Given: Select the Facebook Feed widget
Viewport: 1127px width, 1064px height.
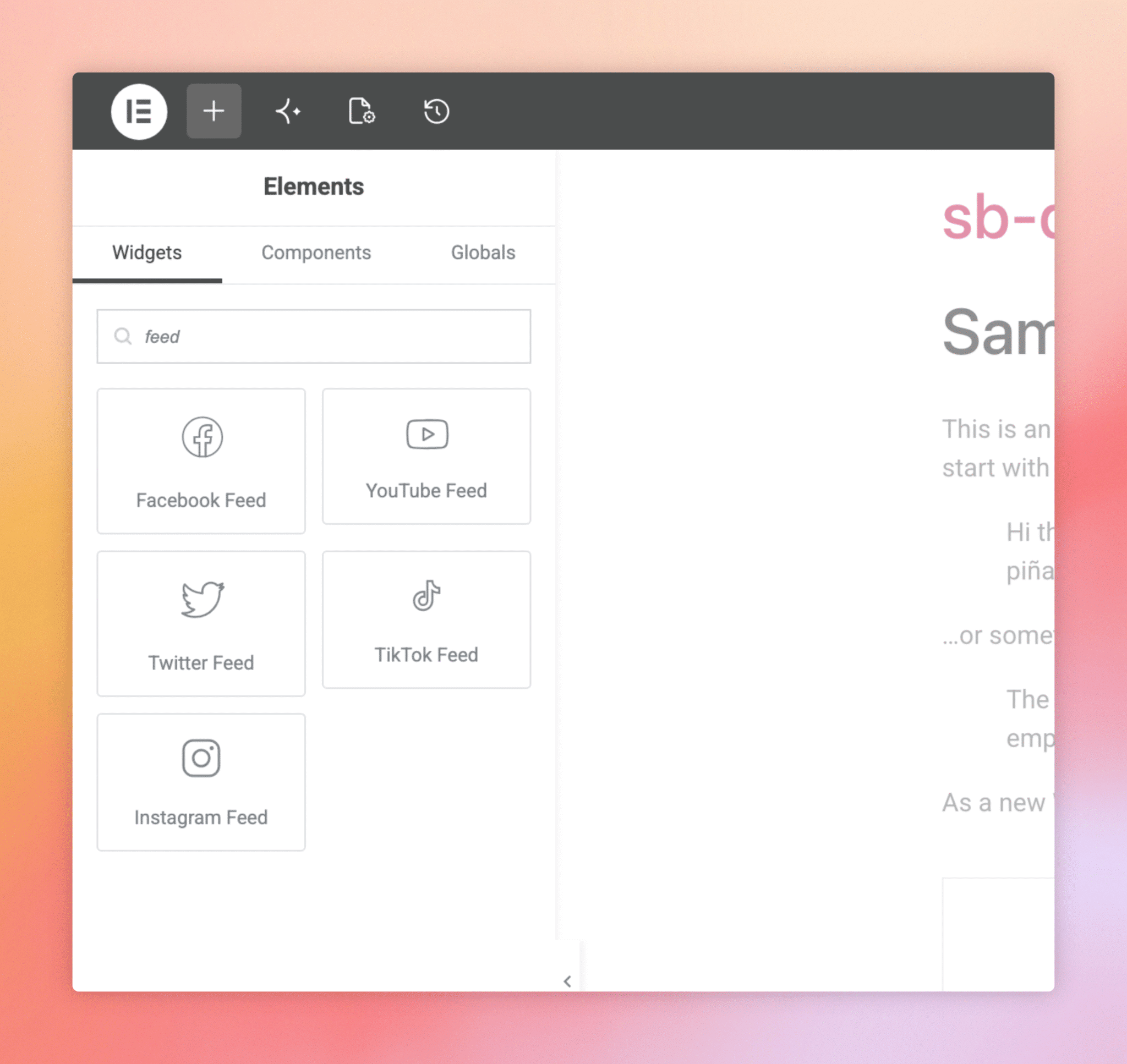Looking at the screenshot, I should 201,461.
